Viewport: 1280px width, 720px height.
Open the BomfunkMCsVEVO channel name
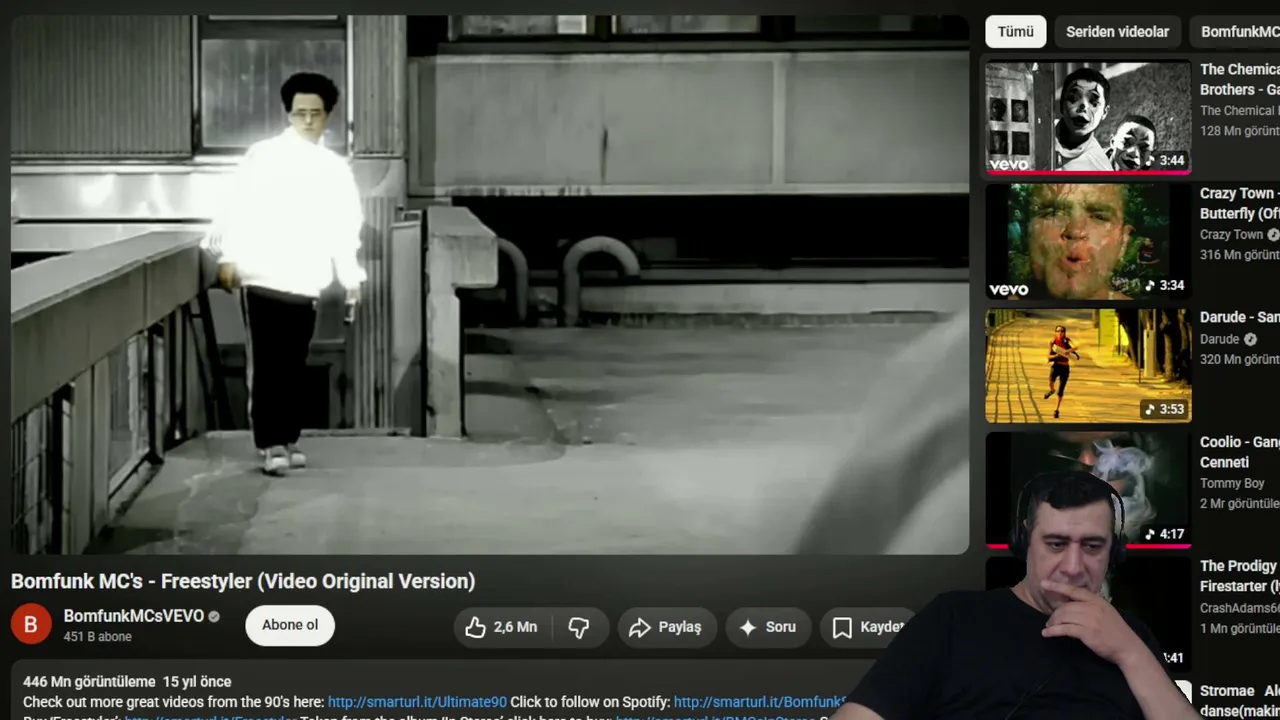pos(134,616)
